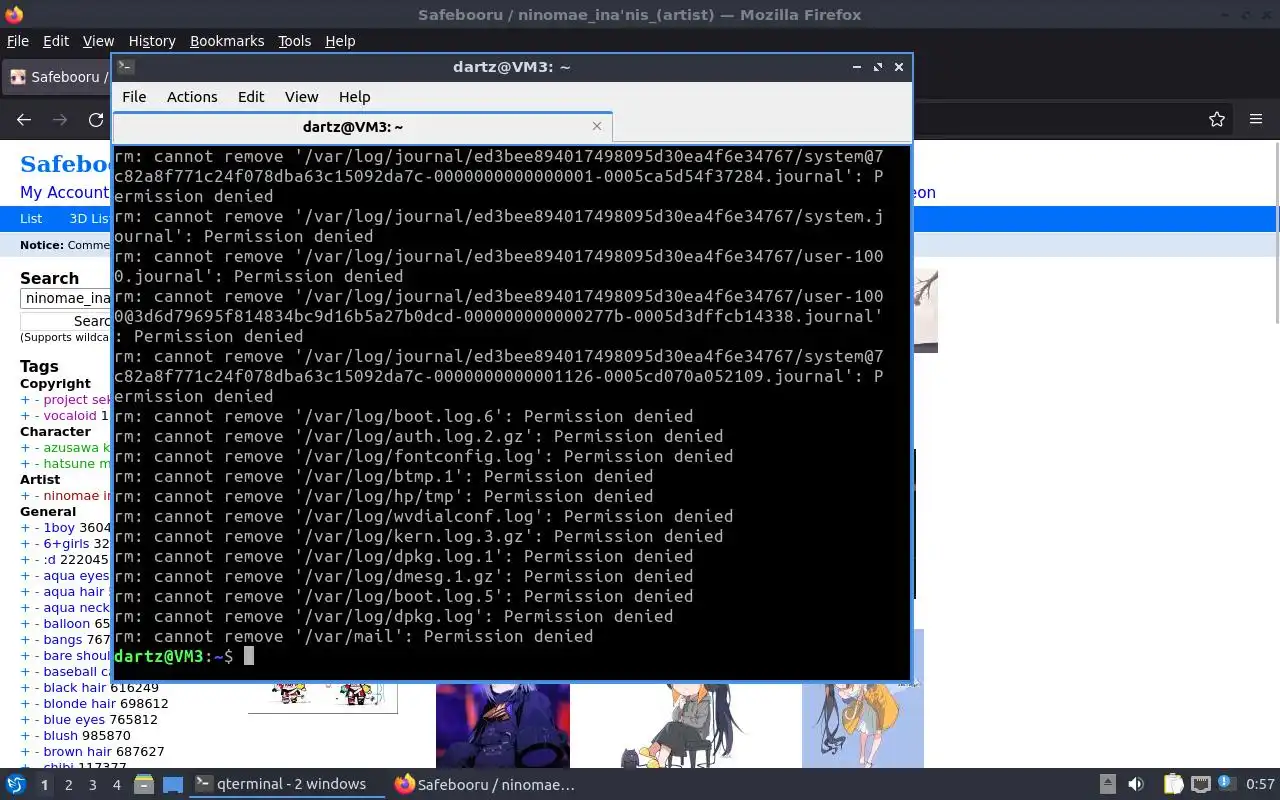Open the blonde hair tag link
Viewport: 1280px width, 800px height.
[80, 703]
